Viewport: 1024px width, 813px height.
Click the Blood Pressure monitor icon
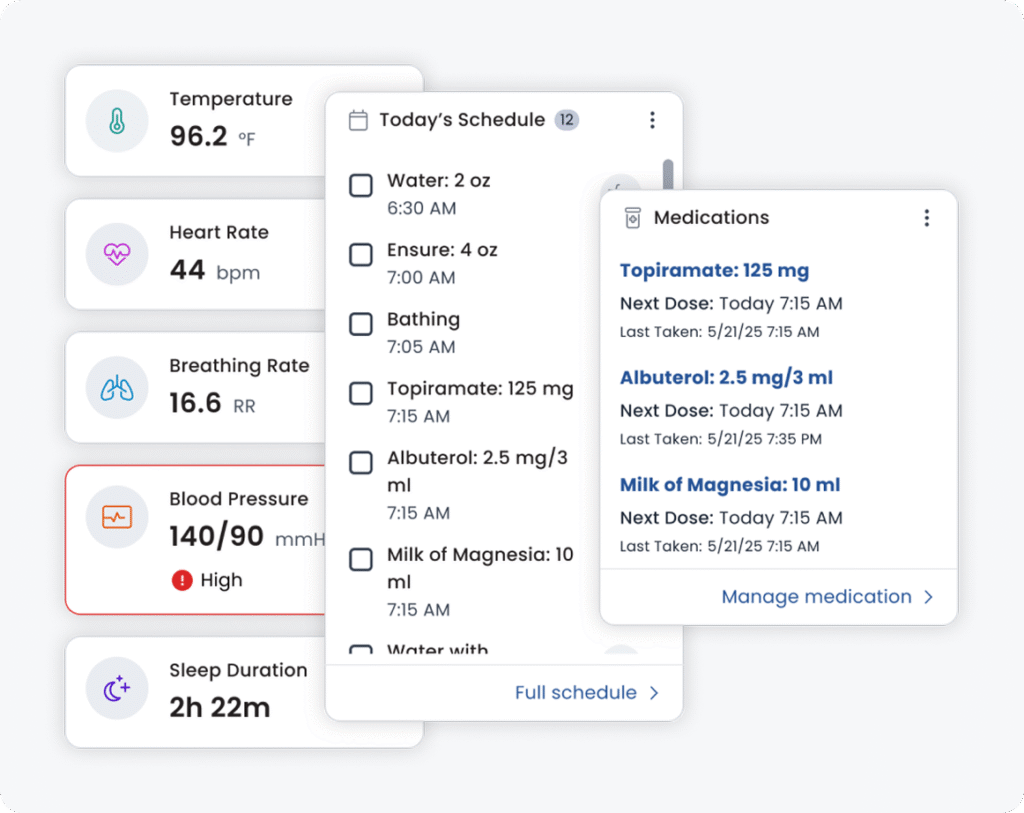(x=117, y=517)
